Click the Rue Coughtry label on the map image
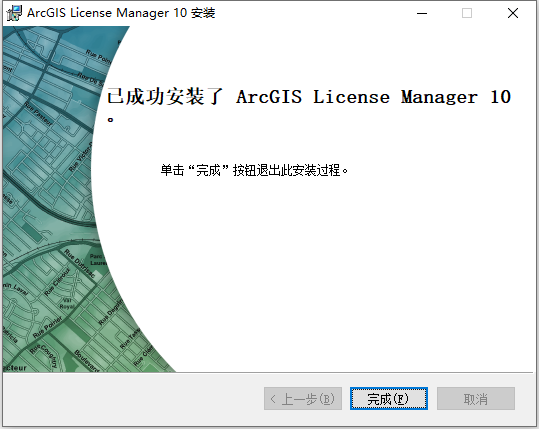 point(44,356)
